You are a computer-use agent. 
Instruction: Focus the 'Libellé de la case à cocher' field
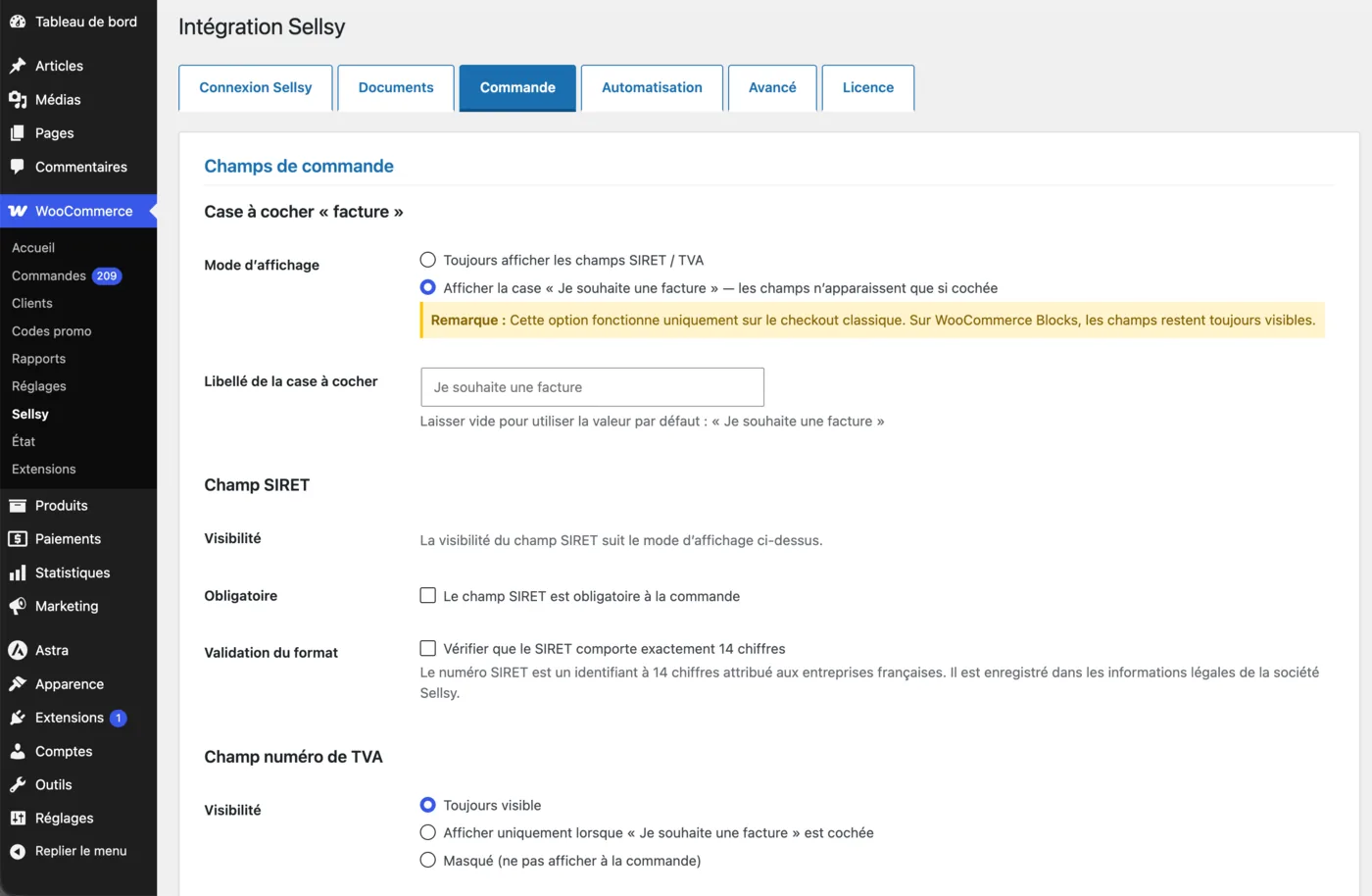coord(592,387)
